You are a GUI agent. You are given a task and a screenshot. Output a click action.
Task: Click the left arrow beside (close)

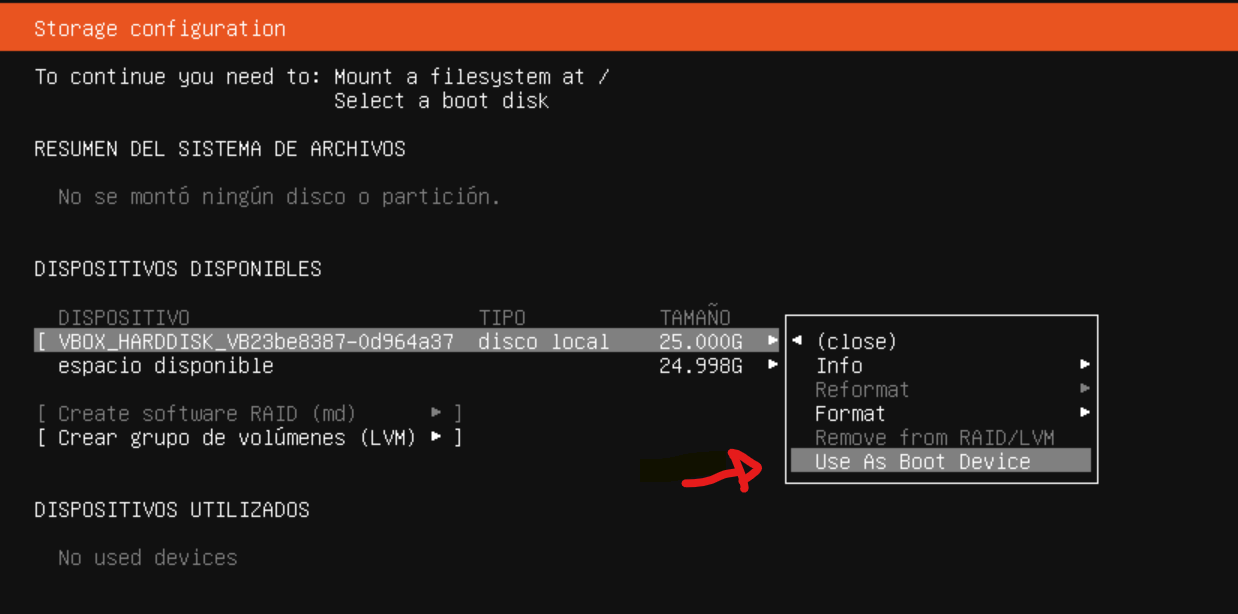click(797, 341)
